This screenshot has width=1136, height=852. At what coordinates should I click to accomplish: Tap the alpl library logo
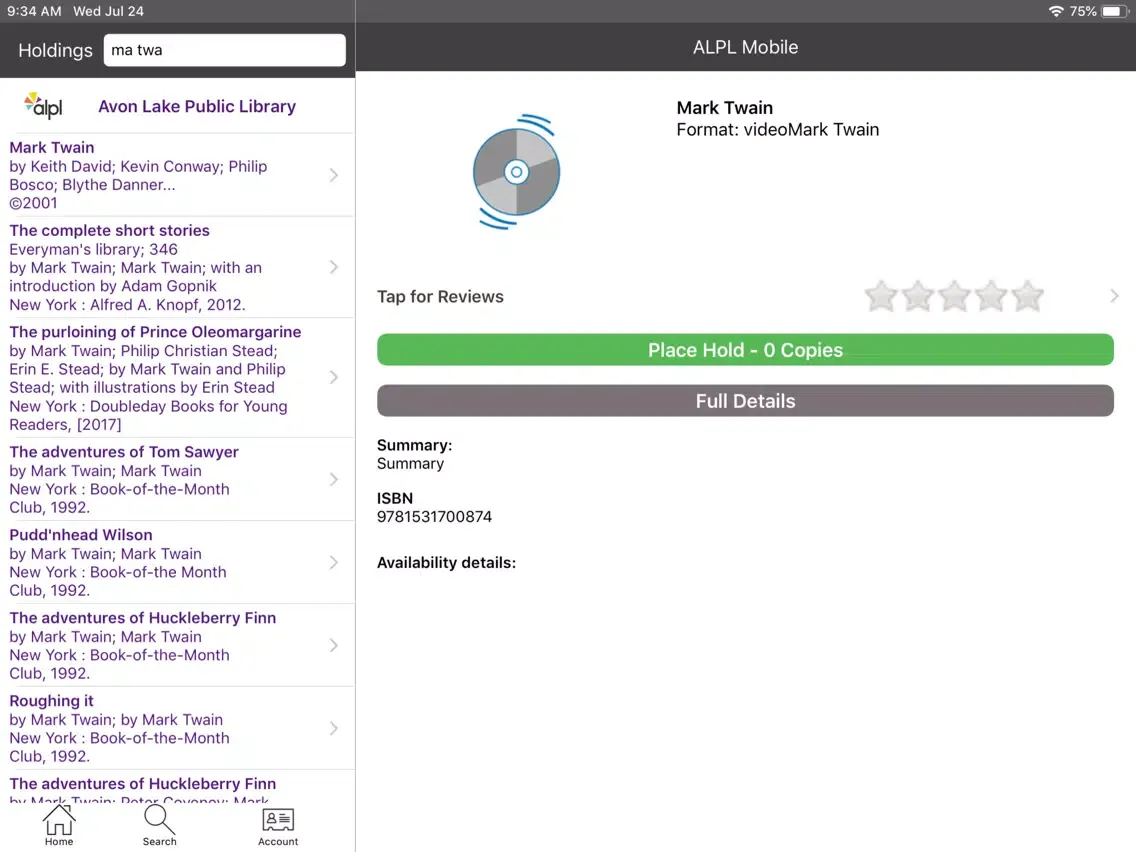[x=43, y=106]
